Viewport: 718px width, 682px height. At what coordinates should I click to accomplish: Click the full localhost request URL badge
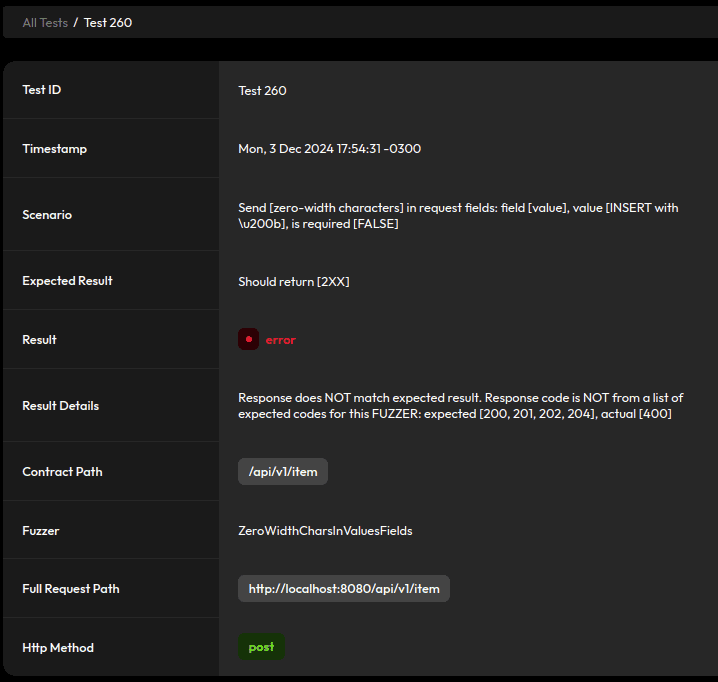344,589
